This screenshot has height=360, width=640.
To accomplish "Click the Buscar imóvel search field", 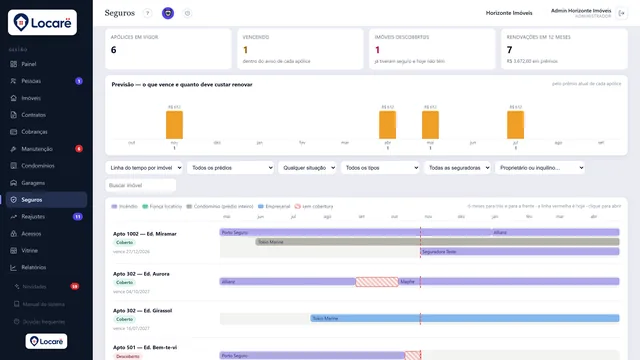I will pos(141,185).
